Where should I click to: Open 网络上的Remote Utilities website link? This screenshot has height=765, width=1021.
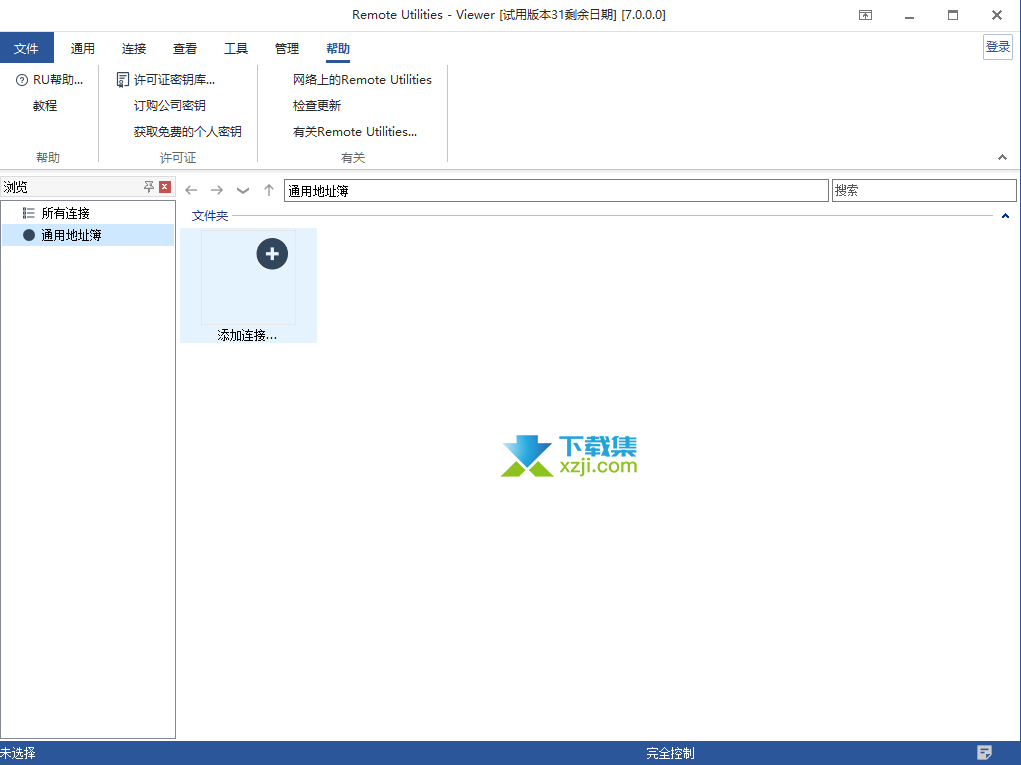(362, 79)
